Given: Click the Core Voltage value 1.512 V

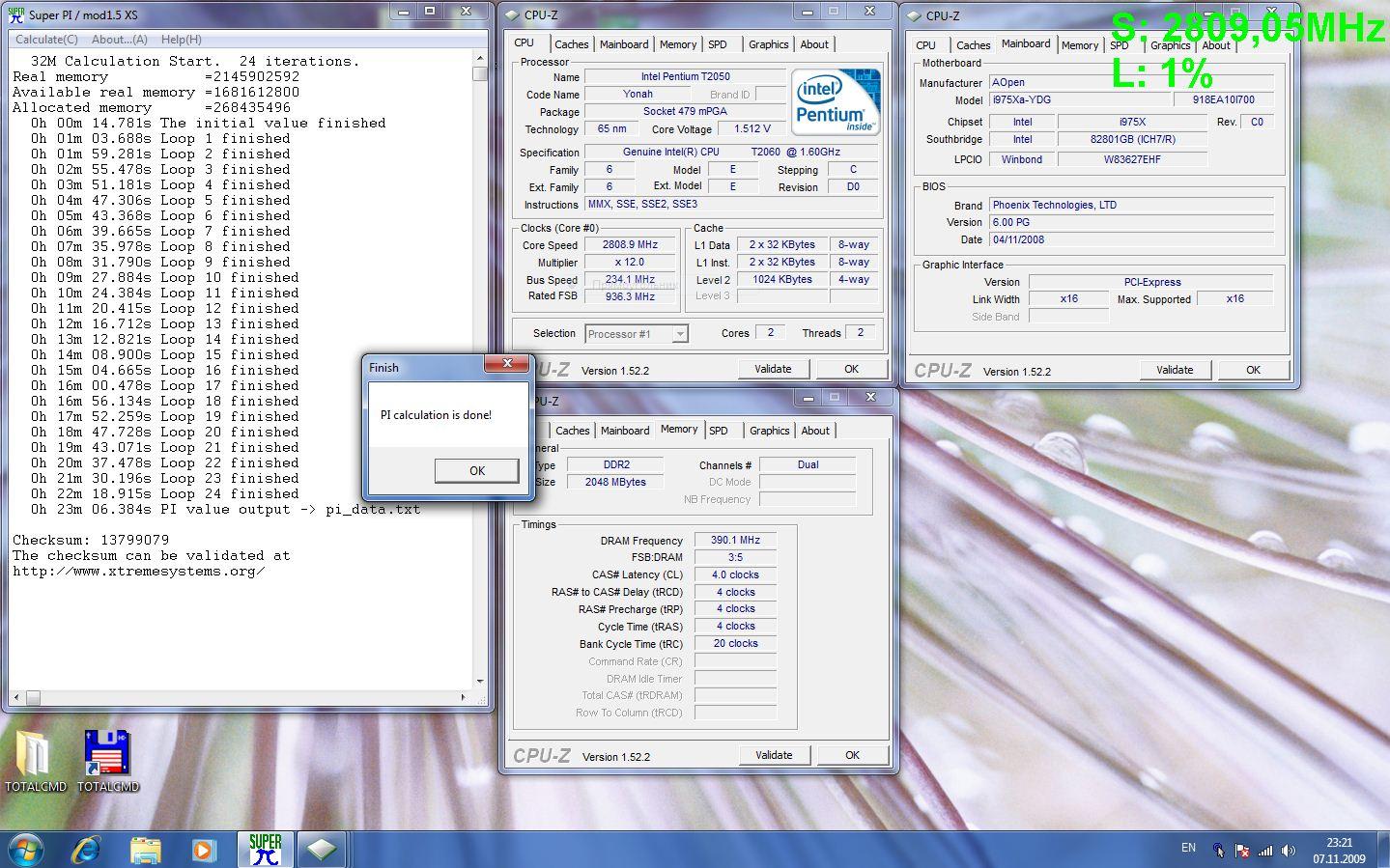Looking at the screenshot, I should pos(752,128).
